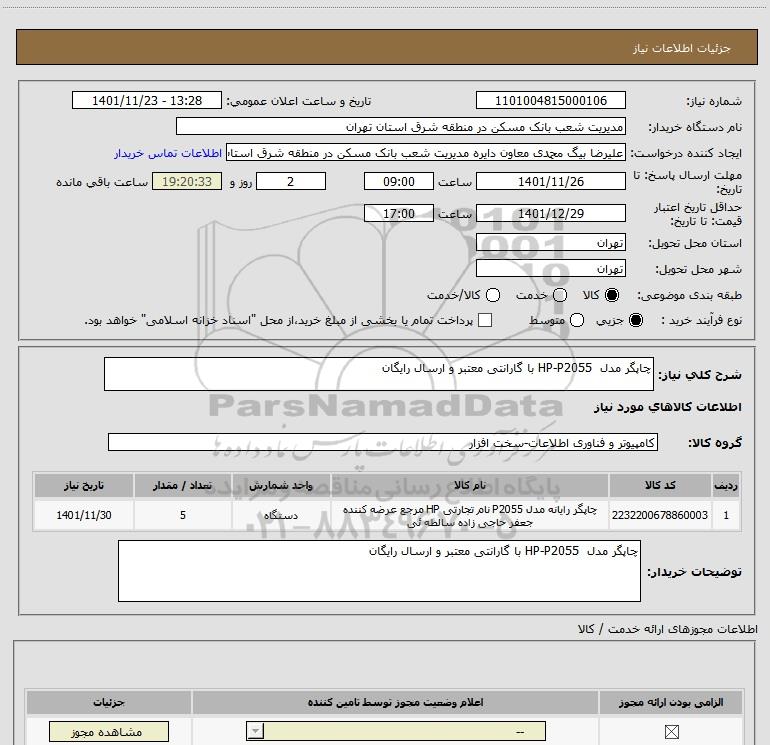Screen dimensions: 770x745
Task: Click the مشاهده مجوز button
Action: tap(109, 732)
